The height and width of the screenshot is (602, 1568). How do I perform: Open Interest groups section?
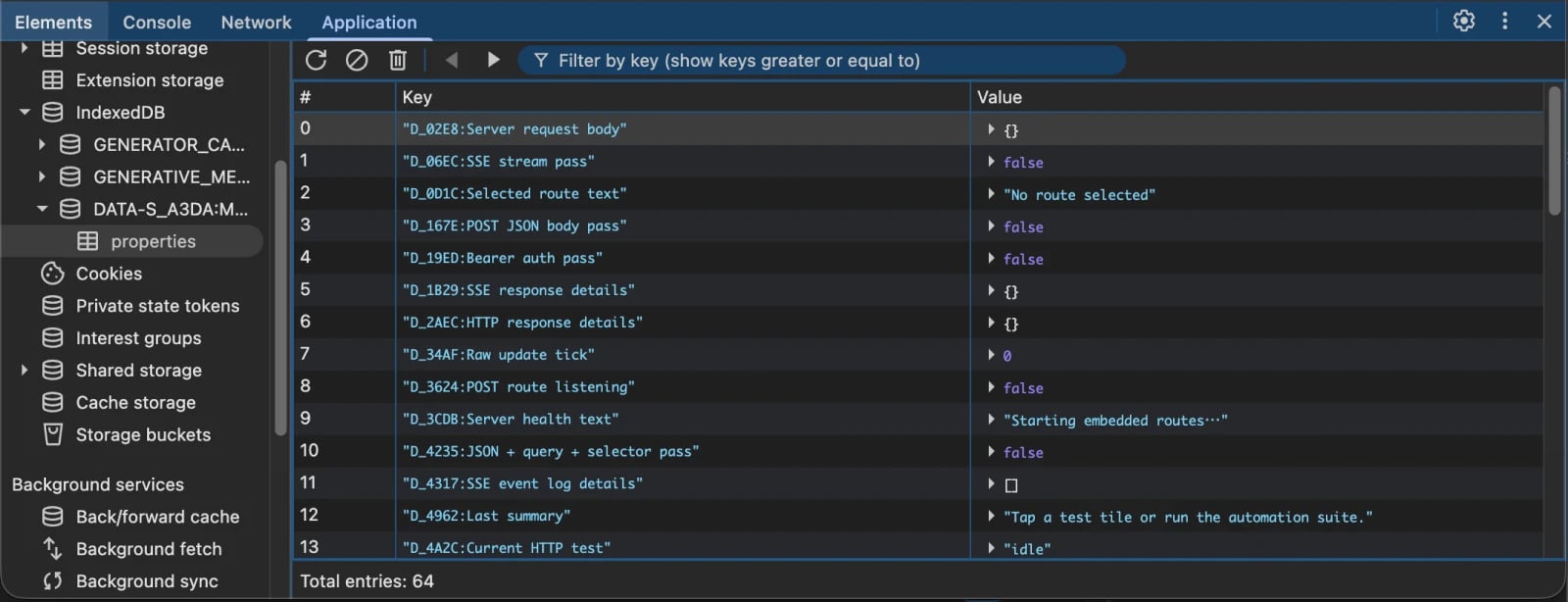coord(139,338)
